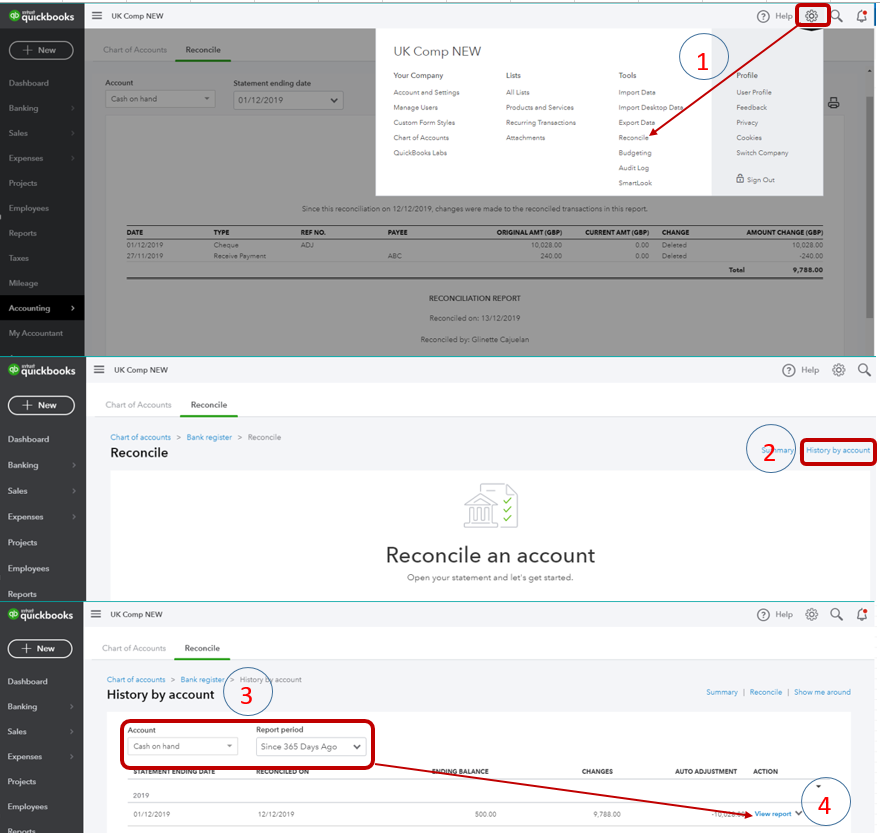Click the lock icon beside Sign Out
Viewport: 880px width, 833px height.
tap(740, 178)
